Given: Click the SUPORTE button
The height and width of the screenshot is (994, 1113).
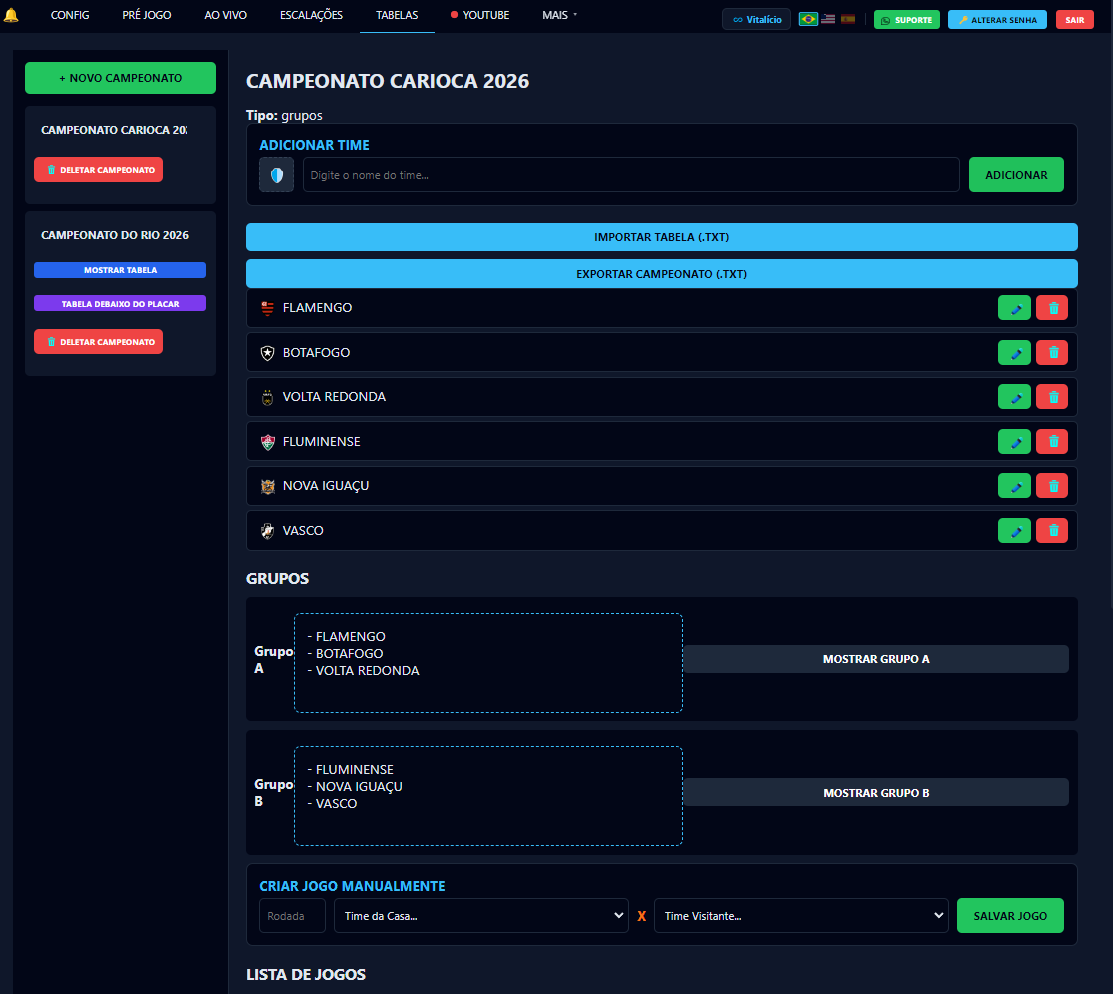Looking at the screenshot, I should (906, 20).
